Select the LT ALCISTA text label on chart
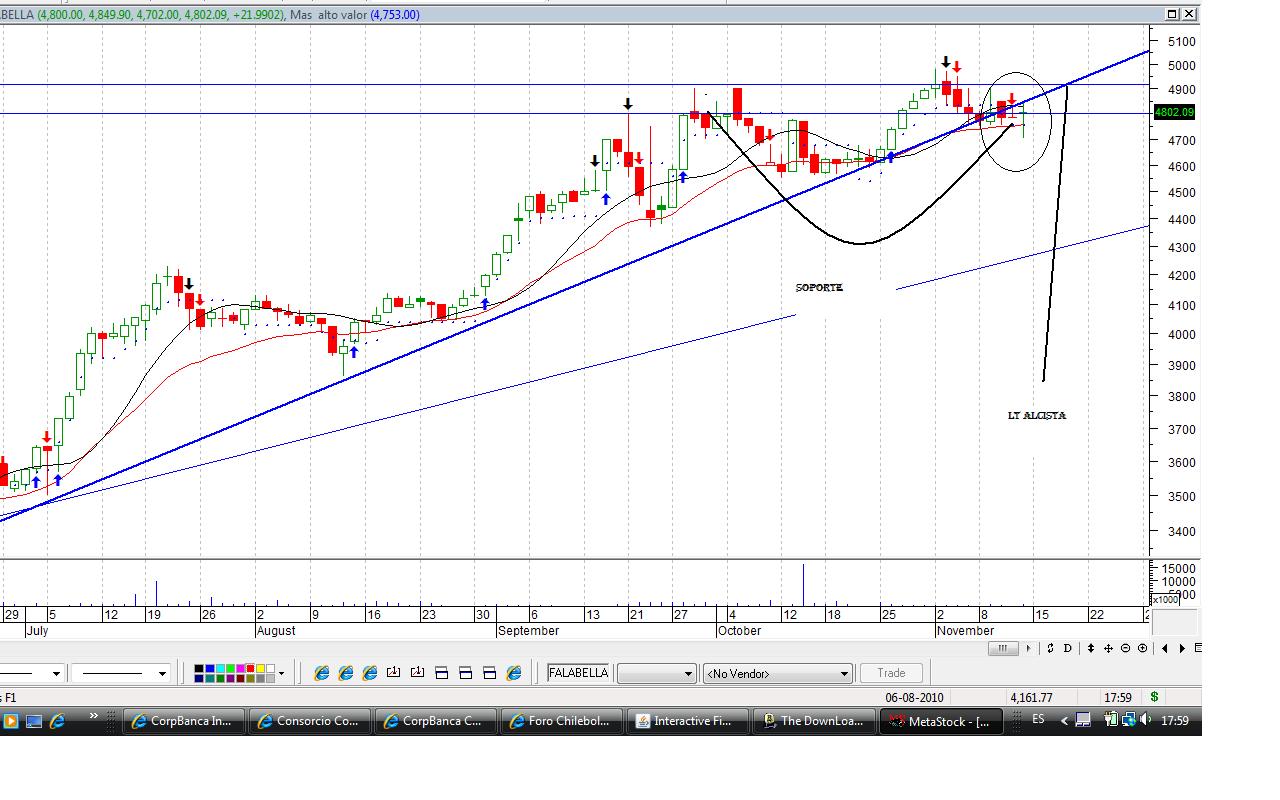The height and width of the screenshot is (800, 1280). tap(1037, 415)
